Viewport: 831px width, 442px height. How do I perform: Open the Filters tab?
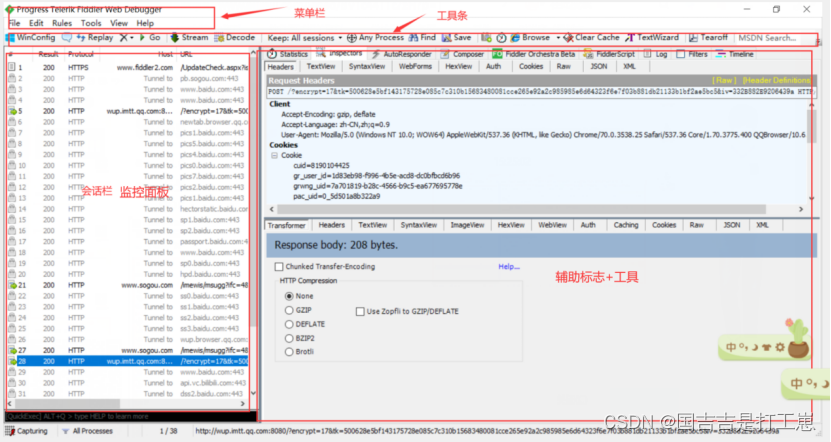[x=692, y=54]
